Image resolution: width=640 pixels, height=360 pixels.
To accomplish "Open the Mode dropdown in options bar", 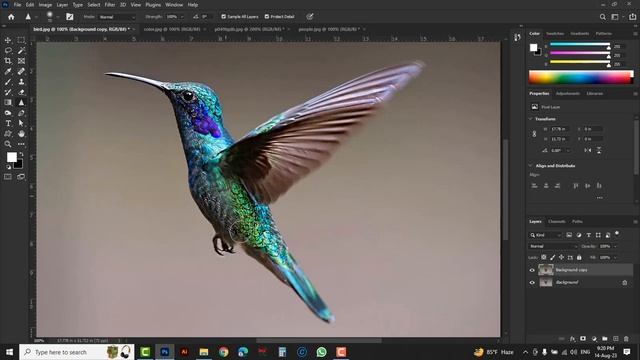I will click(117, 17).
